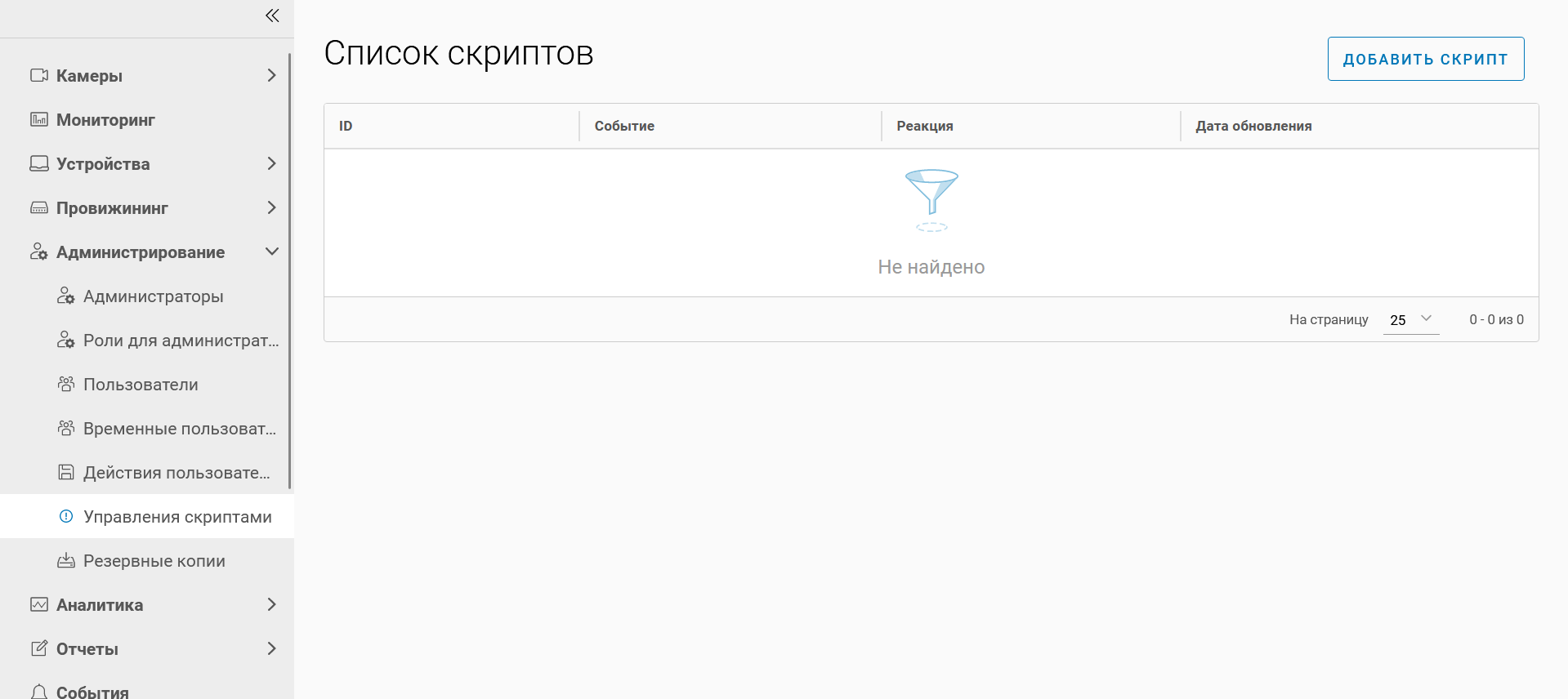Collapse the sidebar with double-chevron icon

point(272,16)
